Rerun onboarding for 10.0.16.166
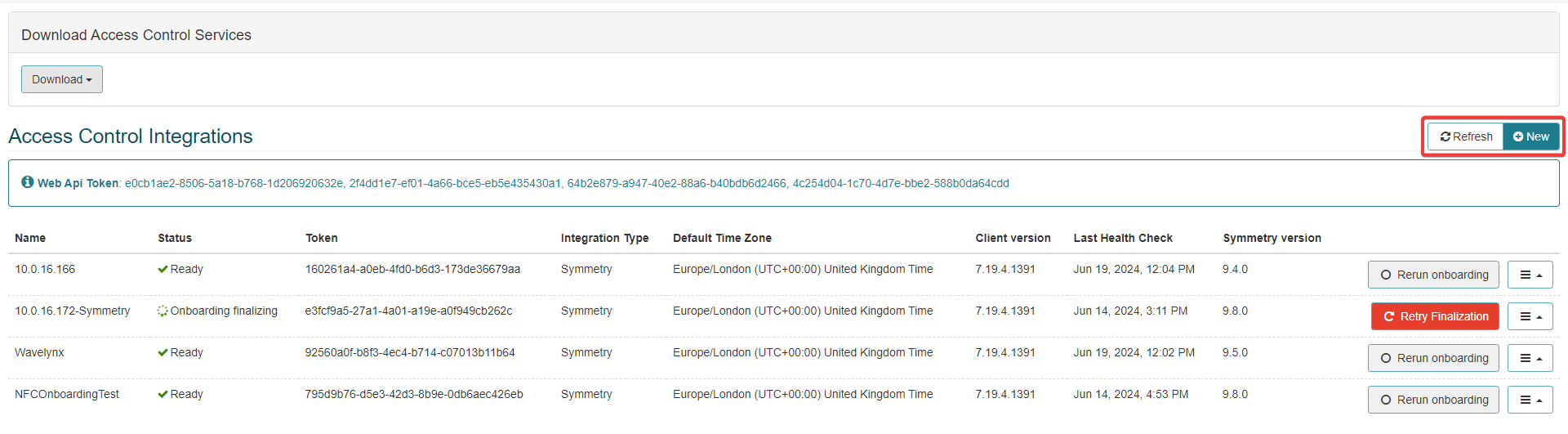Screen dimensions: 1568x434 1433,275
